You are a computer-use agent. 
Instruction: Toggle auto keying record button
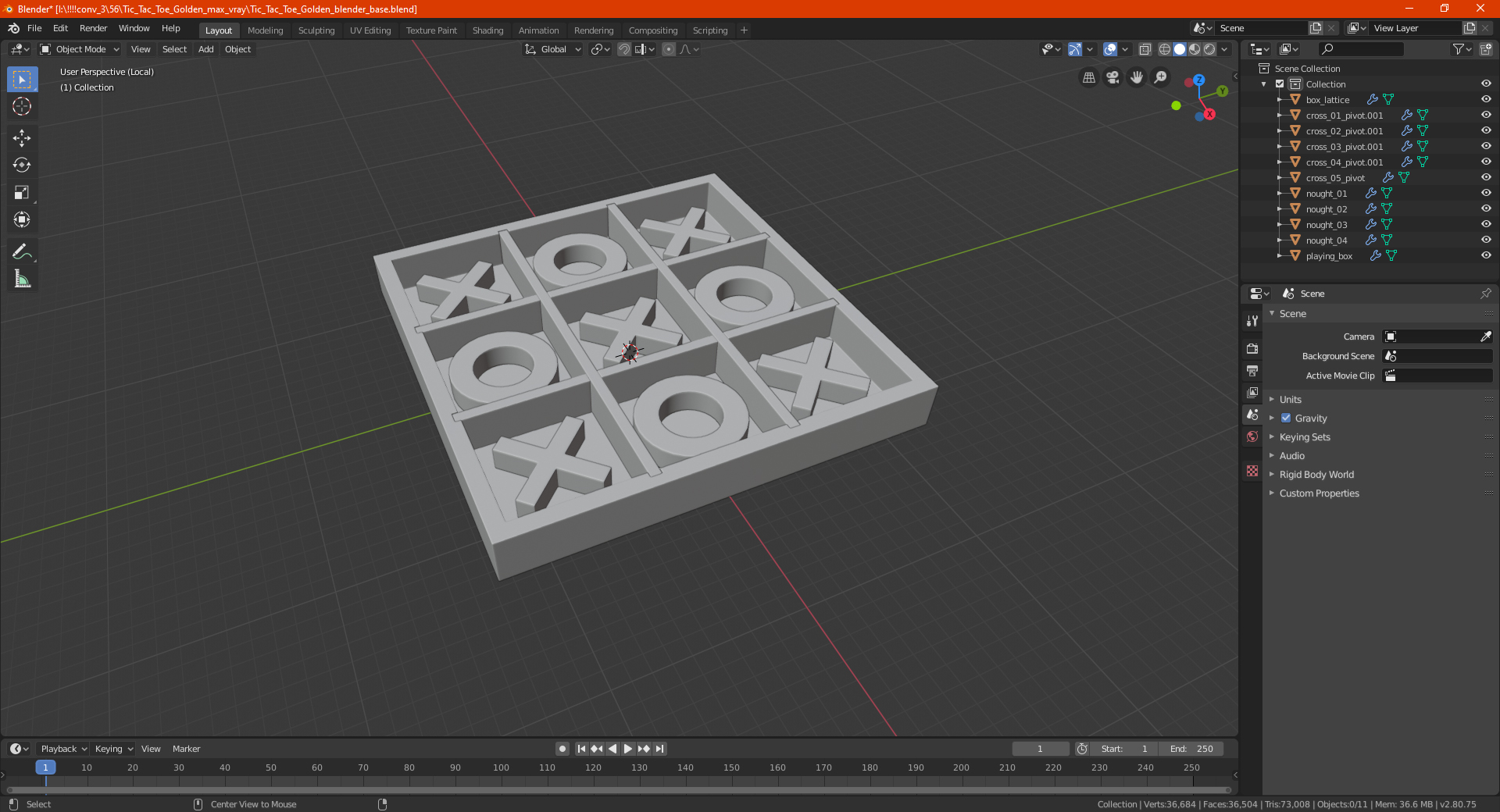562,749
